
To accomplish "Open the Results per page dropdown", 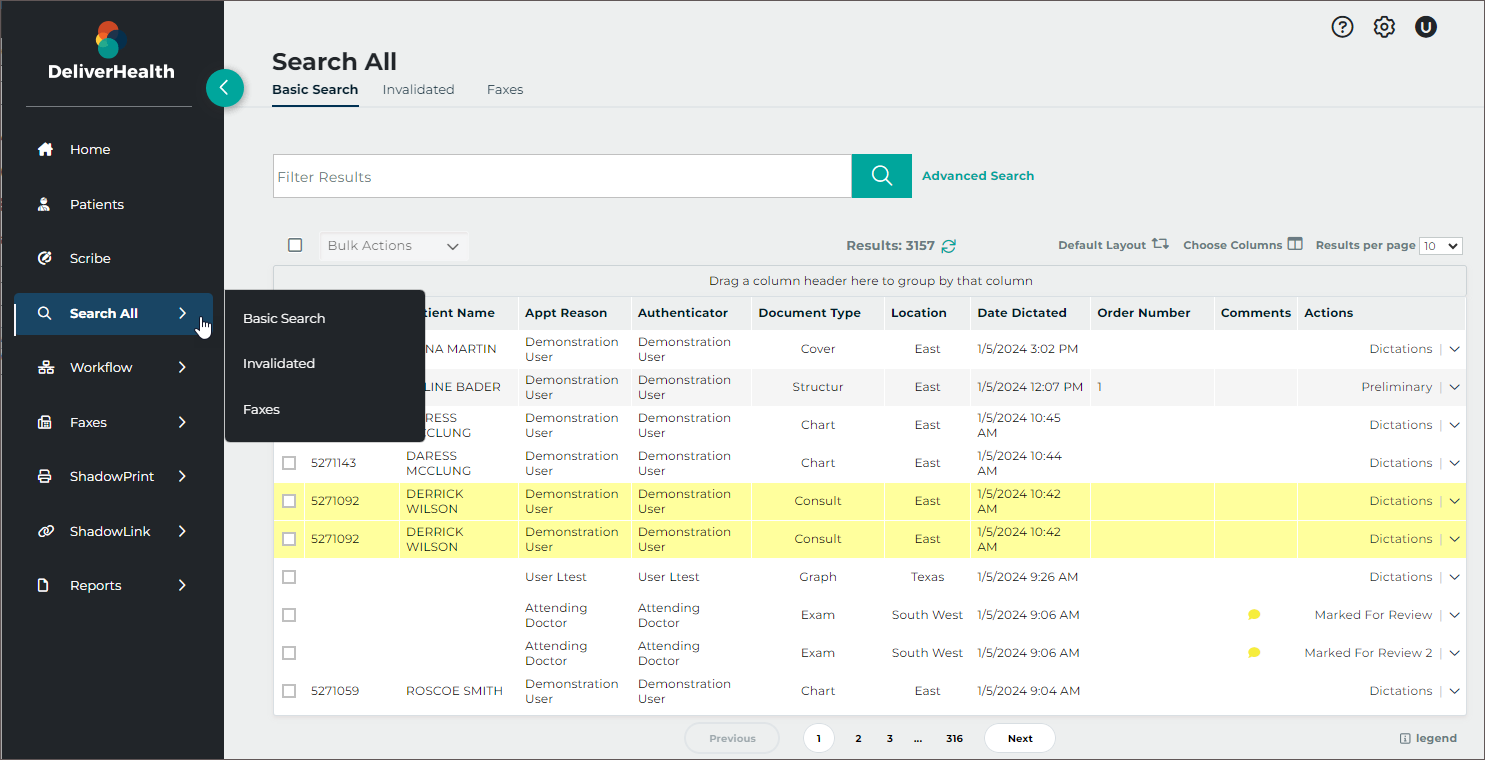I will (1440, 246).
